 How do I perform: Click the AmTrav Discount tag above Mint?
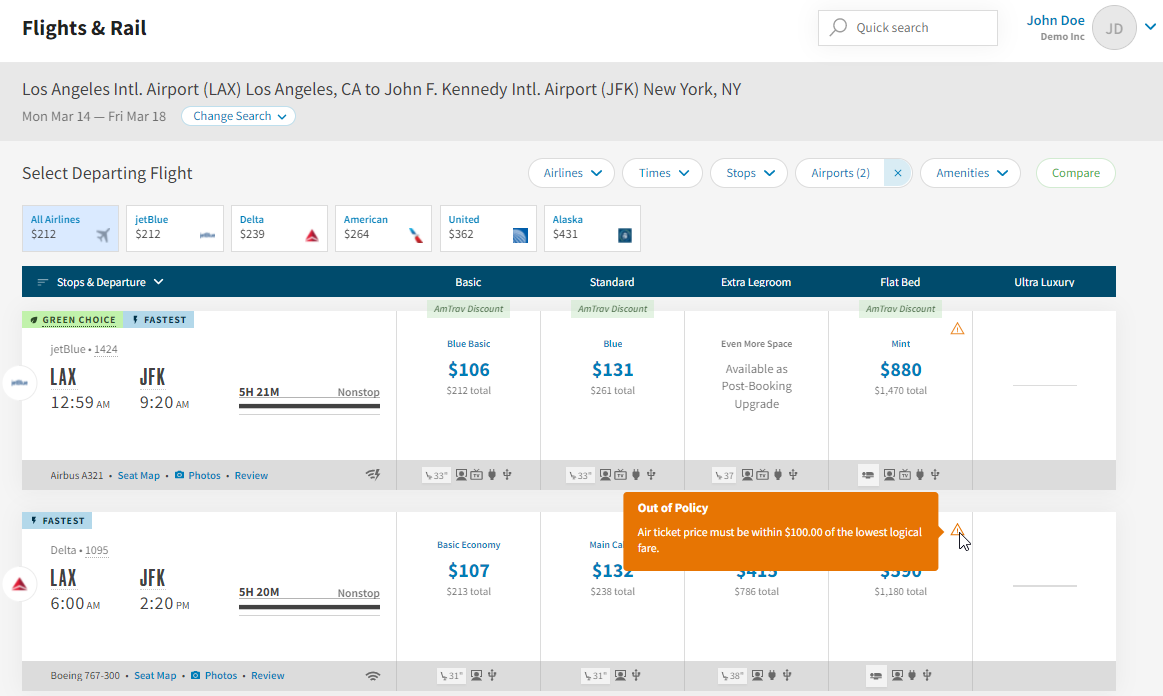coord(900,309)
